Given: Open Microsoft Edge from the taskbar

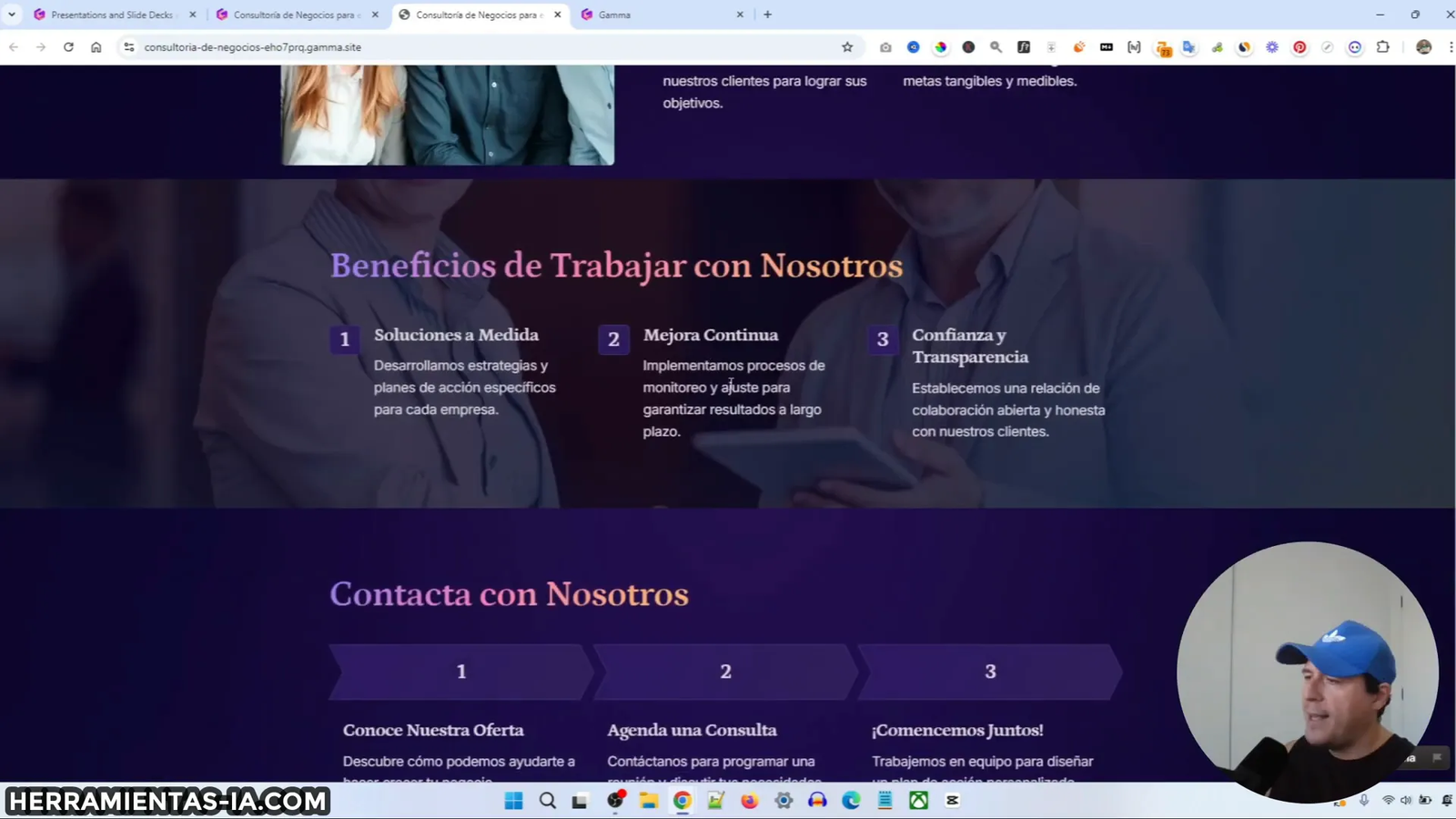Looking at the screenshot, I should coord(851,801).
